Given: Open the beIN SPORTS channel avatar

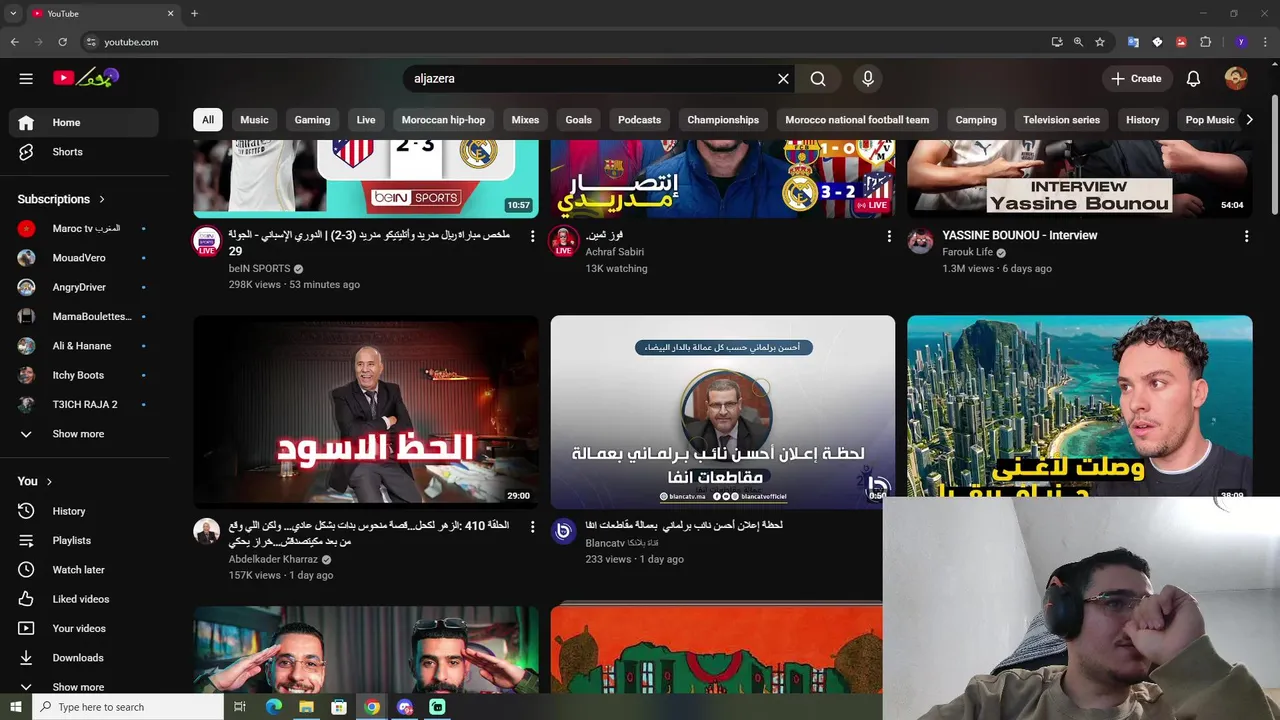Looking at the screenshot, I should [x=207, y=241].
